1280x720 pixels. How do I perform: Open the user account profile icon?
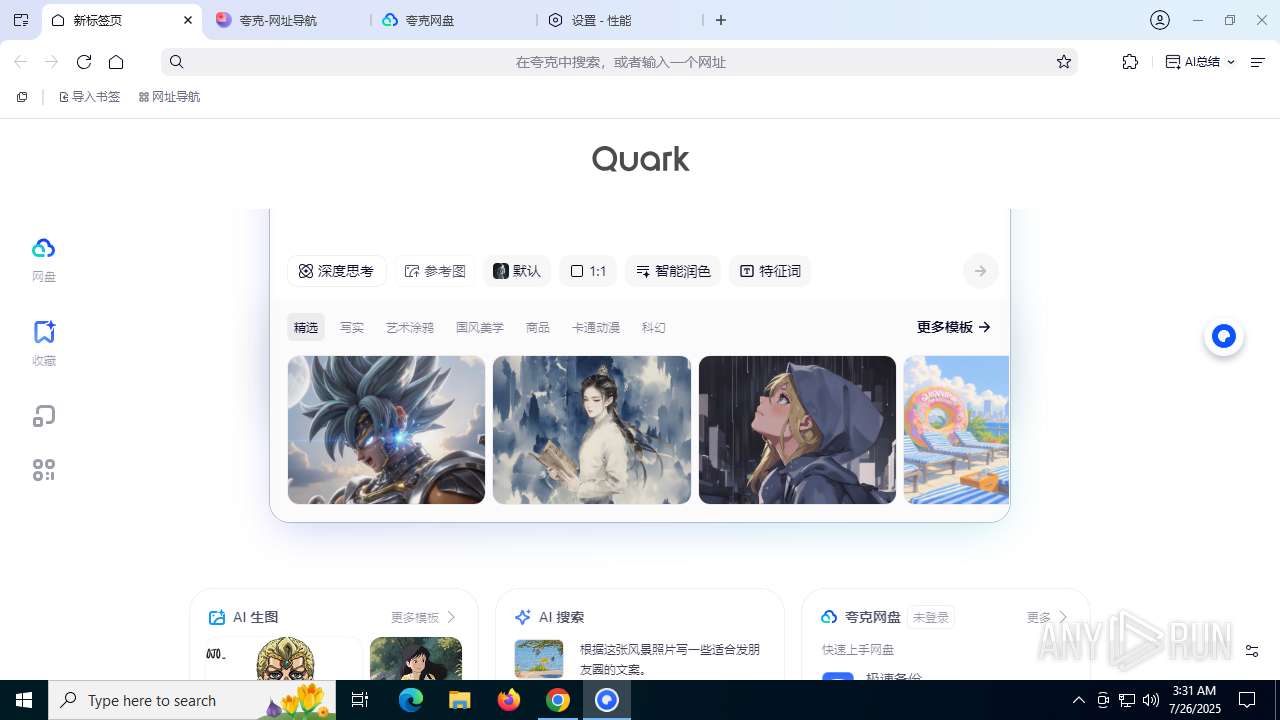pyautogui.click(x=1160, y=20)
